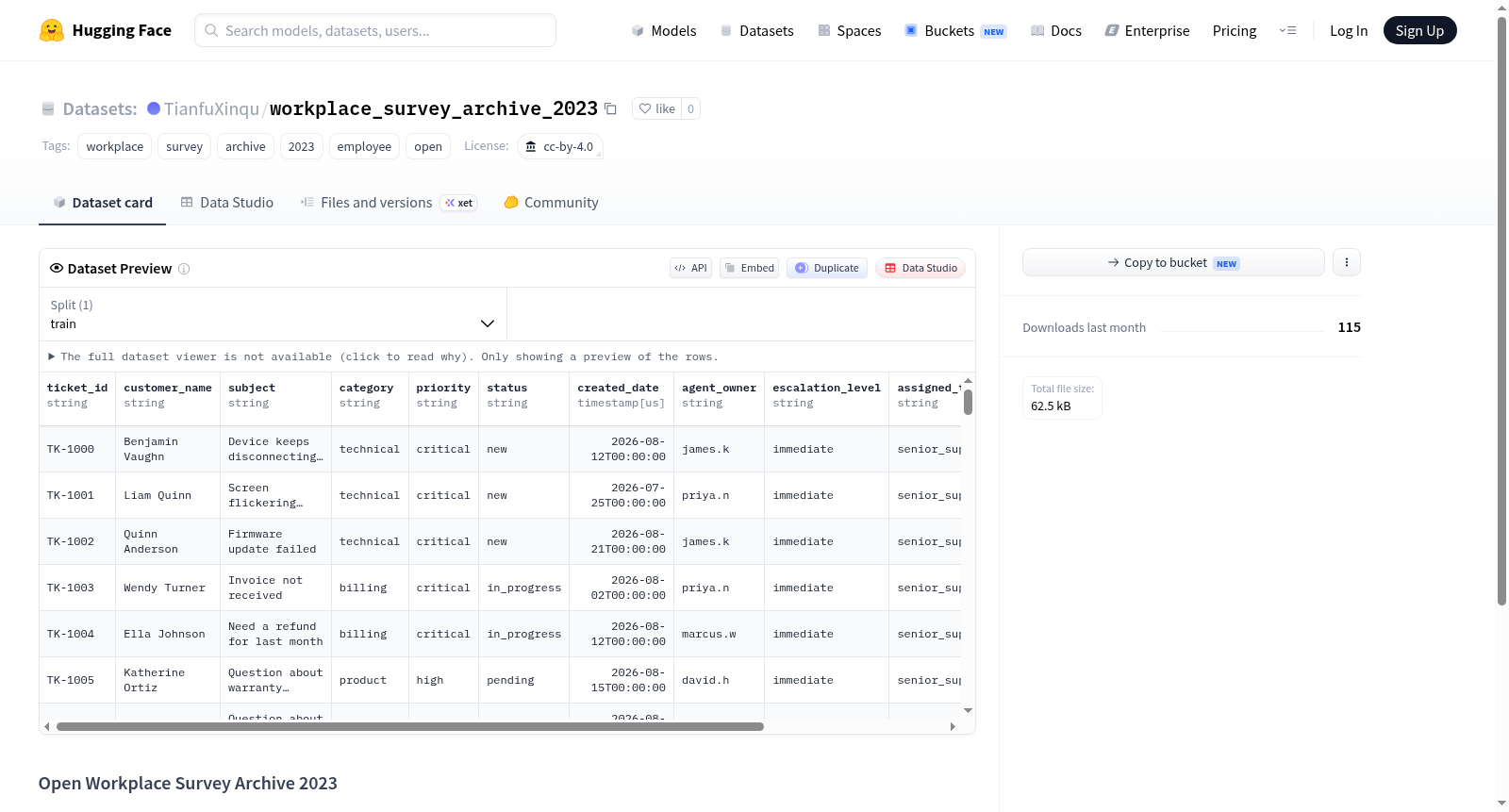Click the Sign Up button

[x=1419, y=30]
